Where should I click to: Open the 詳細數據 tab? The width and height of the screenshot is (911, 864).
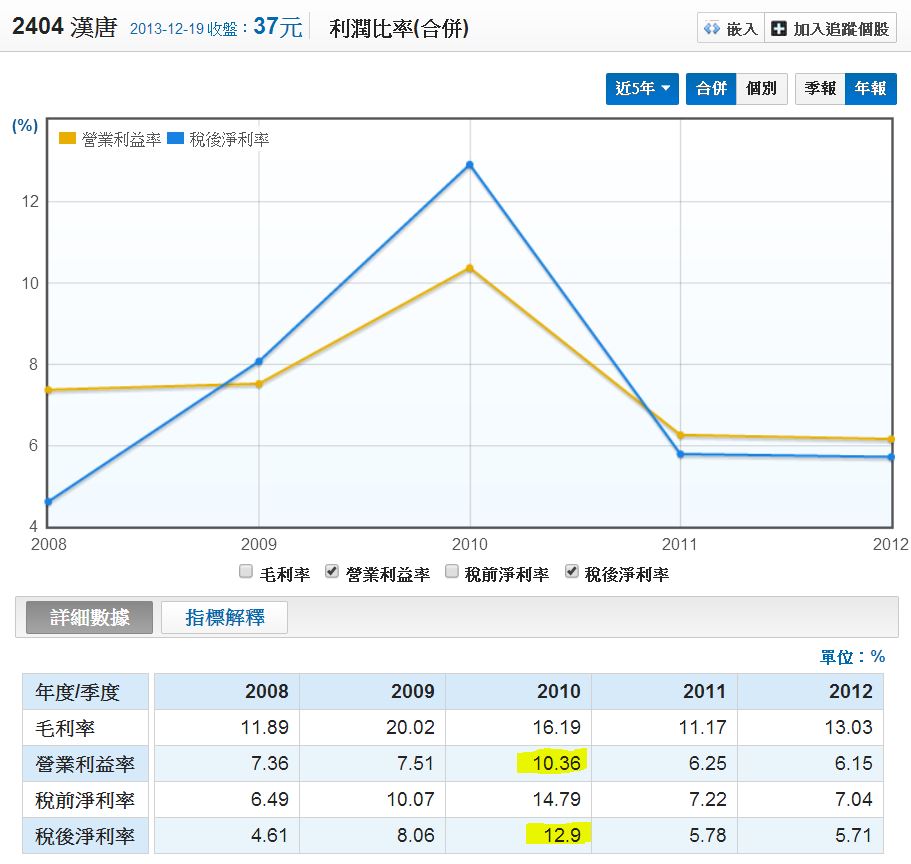(x=90, y=617)
